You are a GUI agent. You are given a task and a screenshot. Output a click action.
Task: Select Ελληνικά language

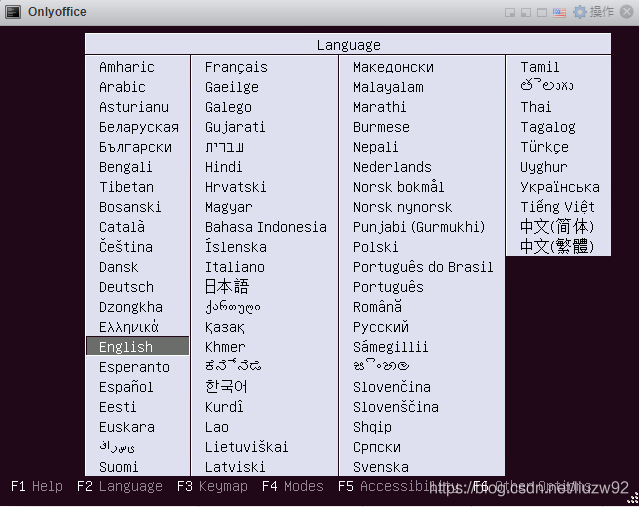click(129, 327)
